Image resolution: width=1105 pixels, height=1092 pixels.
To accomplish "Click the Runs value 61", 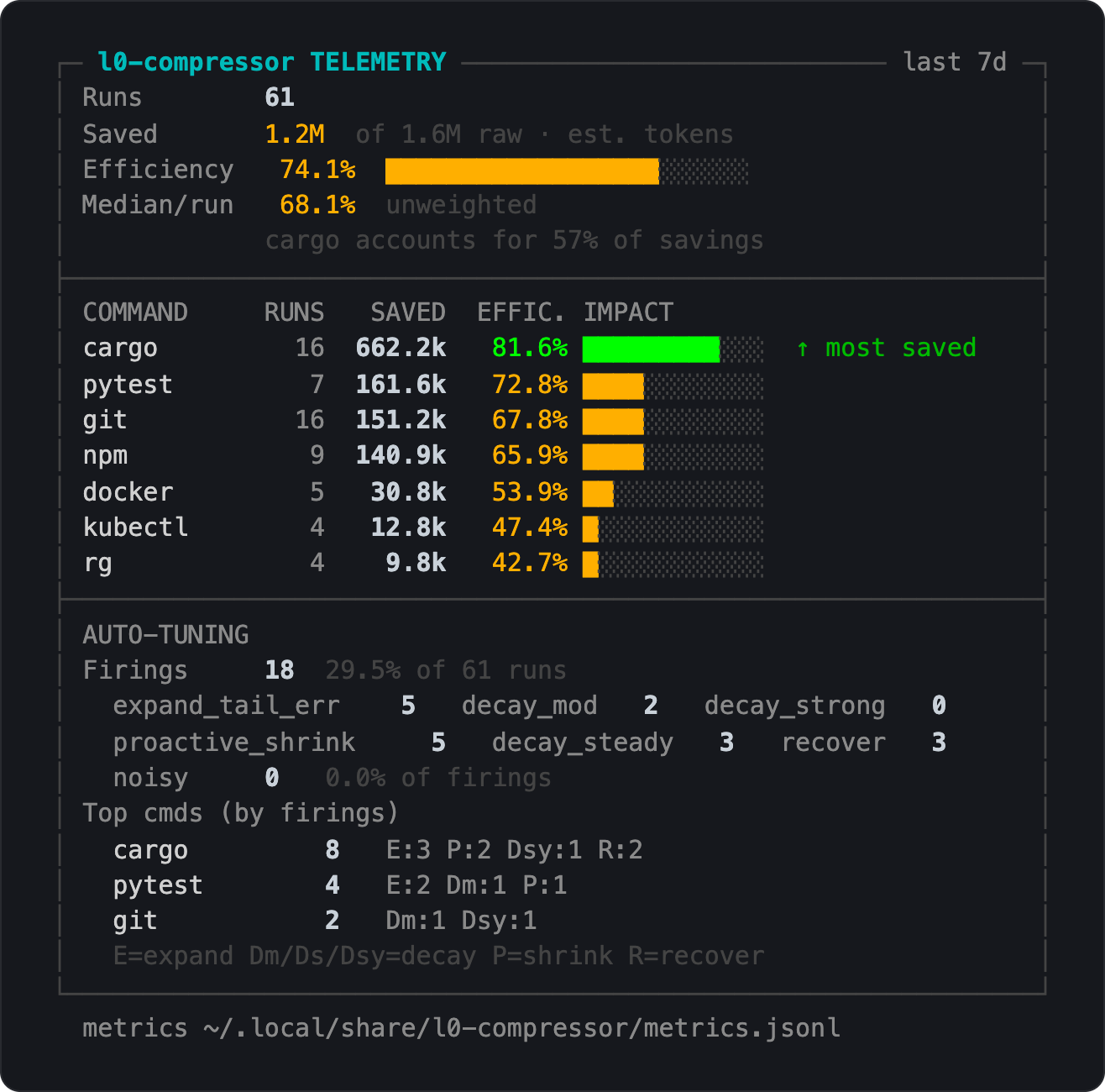I will pyautogui.click(x=280, y=97).
